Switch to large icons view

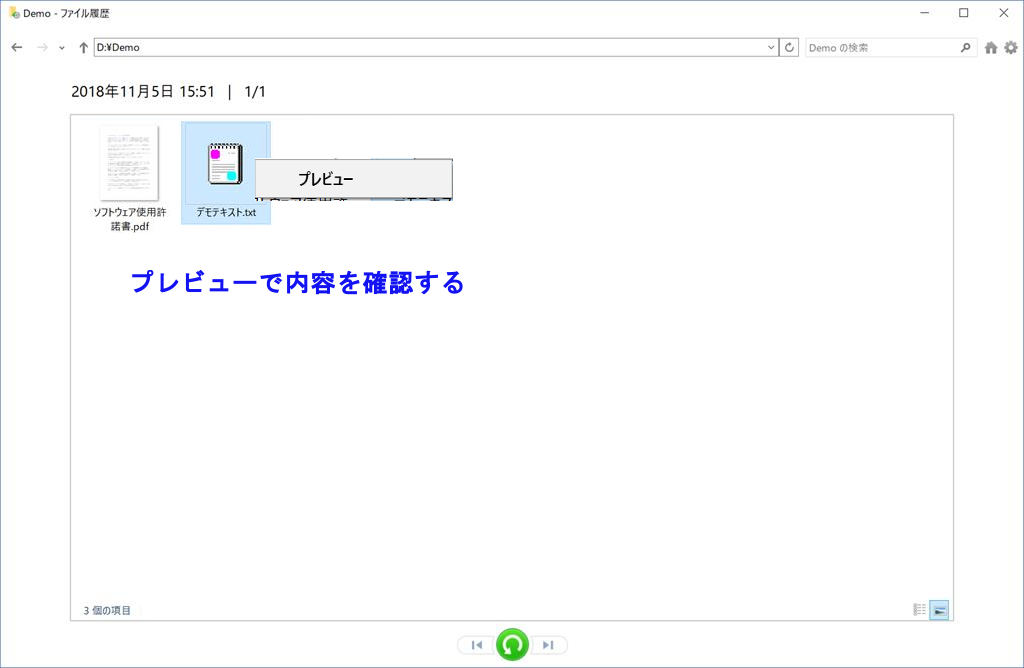[939, 610]
